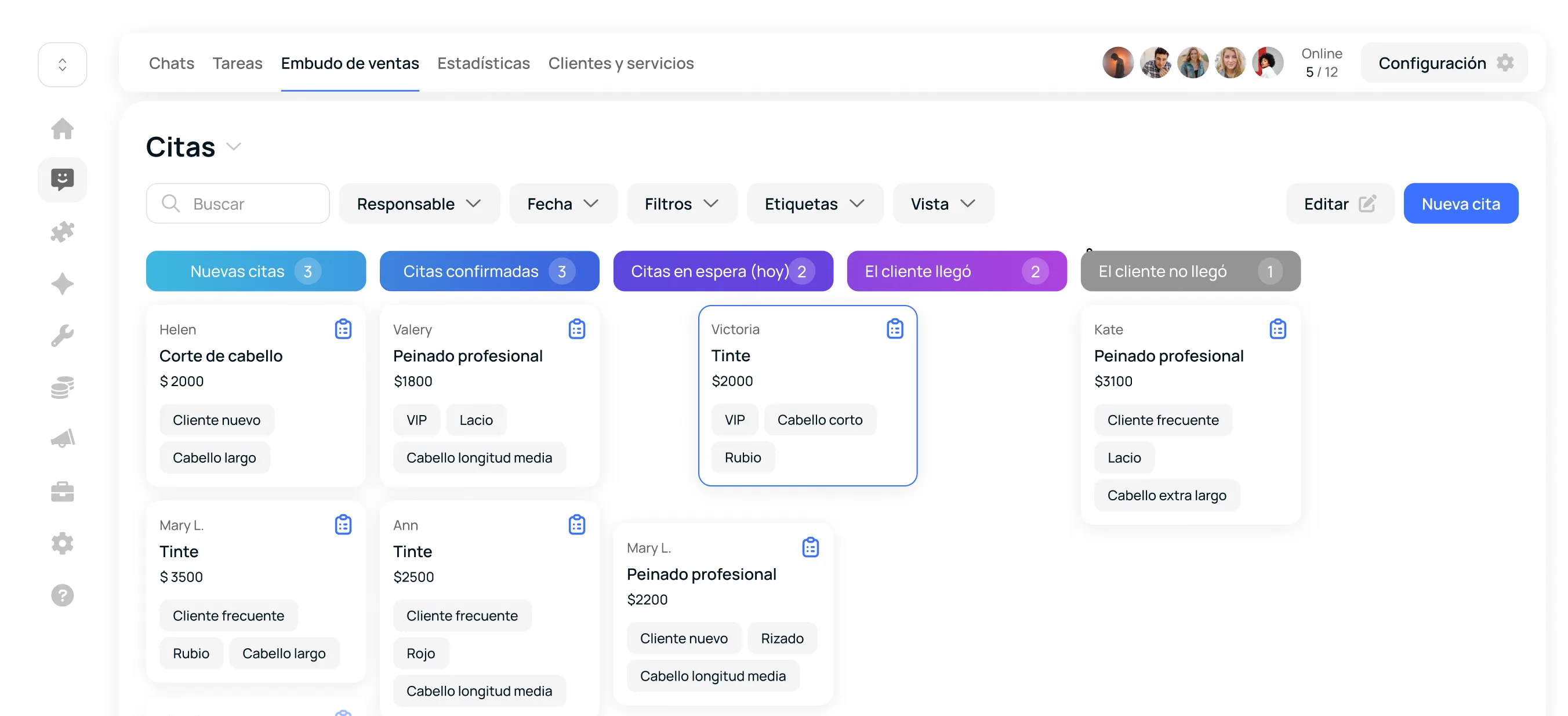
Task: Expand the Citas title chevron
Action: tap(234, 147)
